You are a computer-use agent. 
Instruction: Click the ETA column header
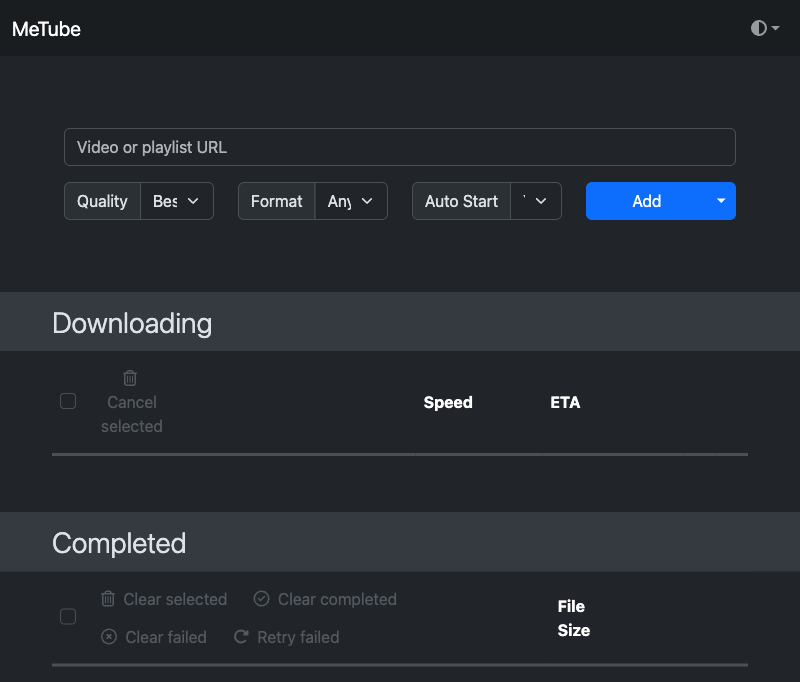(565, 402)
